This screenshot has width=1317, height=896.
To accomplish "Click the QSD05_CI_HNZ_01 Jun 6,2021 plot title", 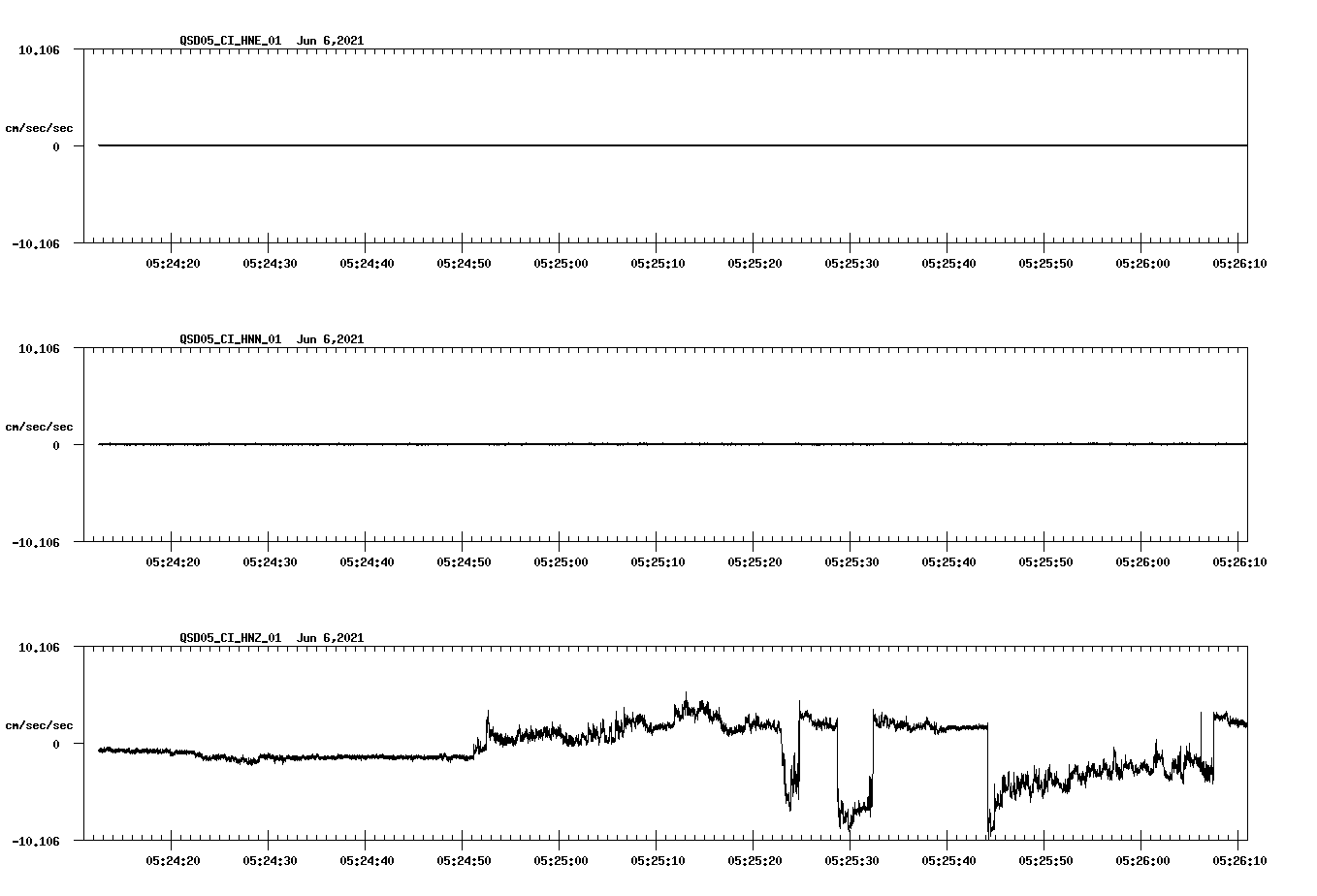I will click(x=272, y=638).
